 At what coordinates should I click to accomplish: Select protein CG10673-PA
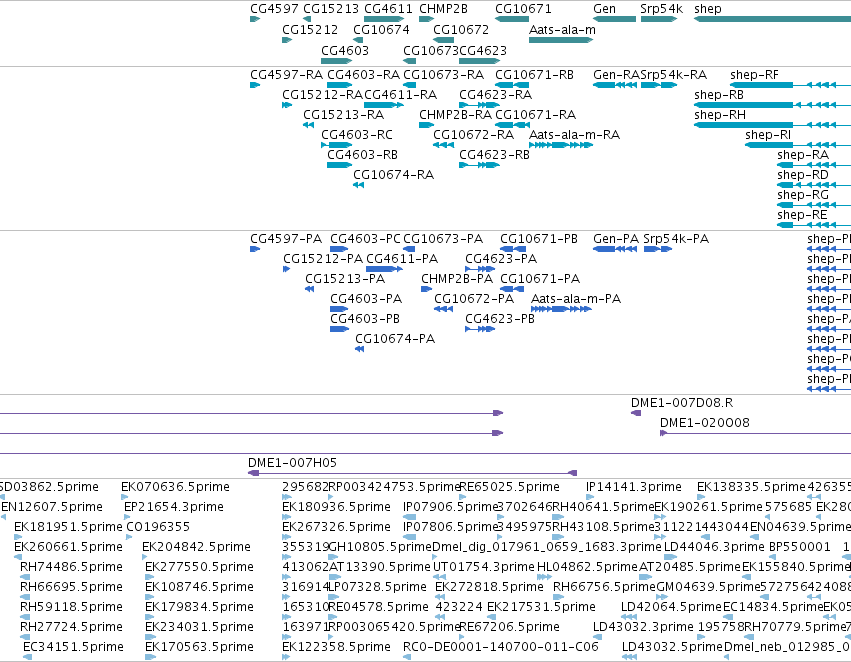tap(409, 250)
